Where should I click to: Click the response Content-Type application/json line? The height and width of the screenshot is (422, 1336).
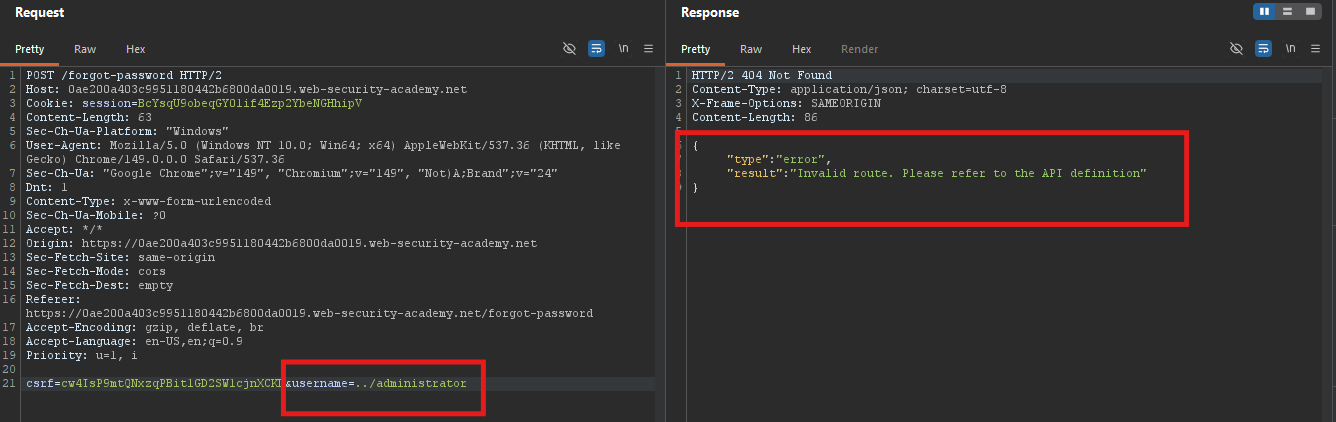849,89
